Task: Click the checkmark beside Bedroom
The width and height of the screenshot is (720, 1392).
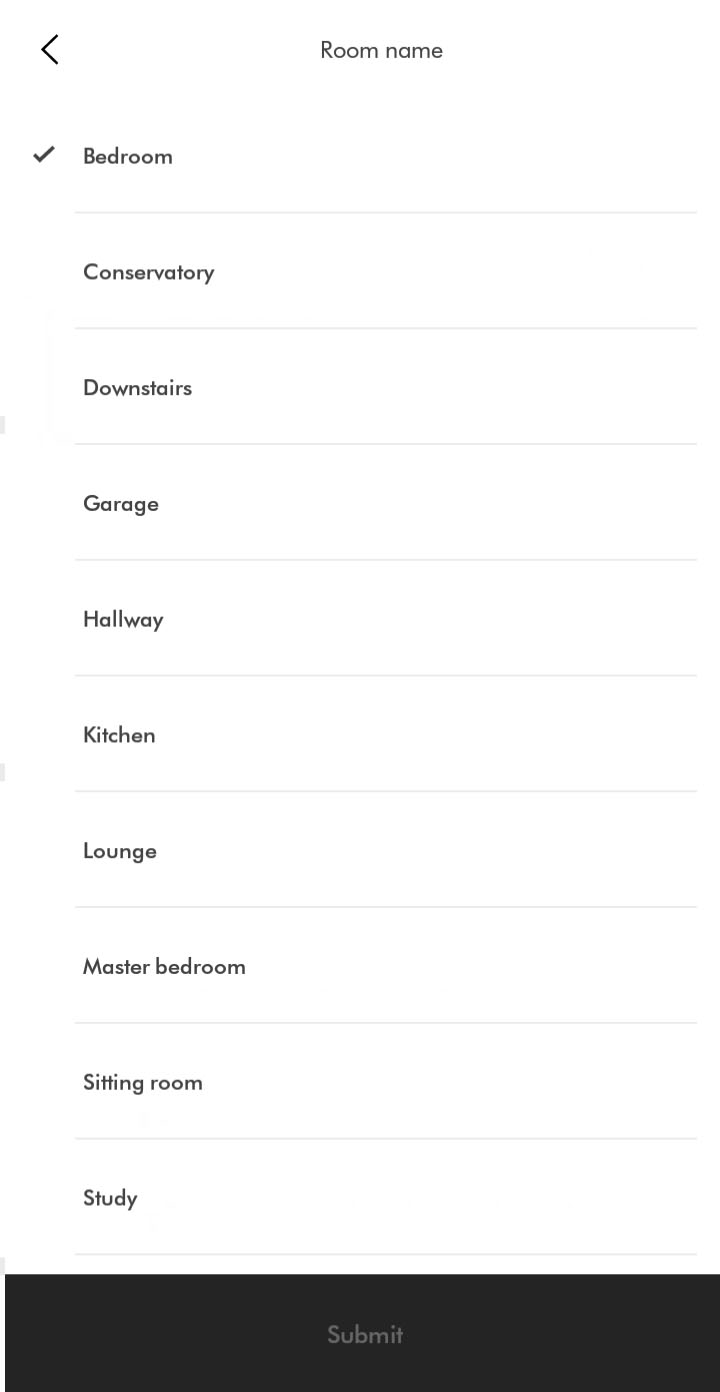Action: coord(44,155)
